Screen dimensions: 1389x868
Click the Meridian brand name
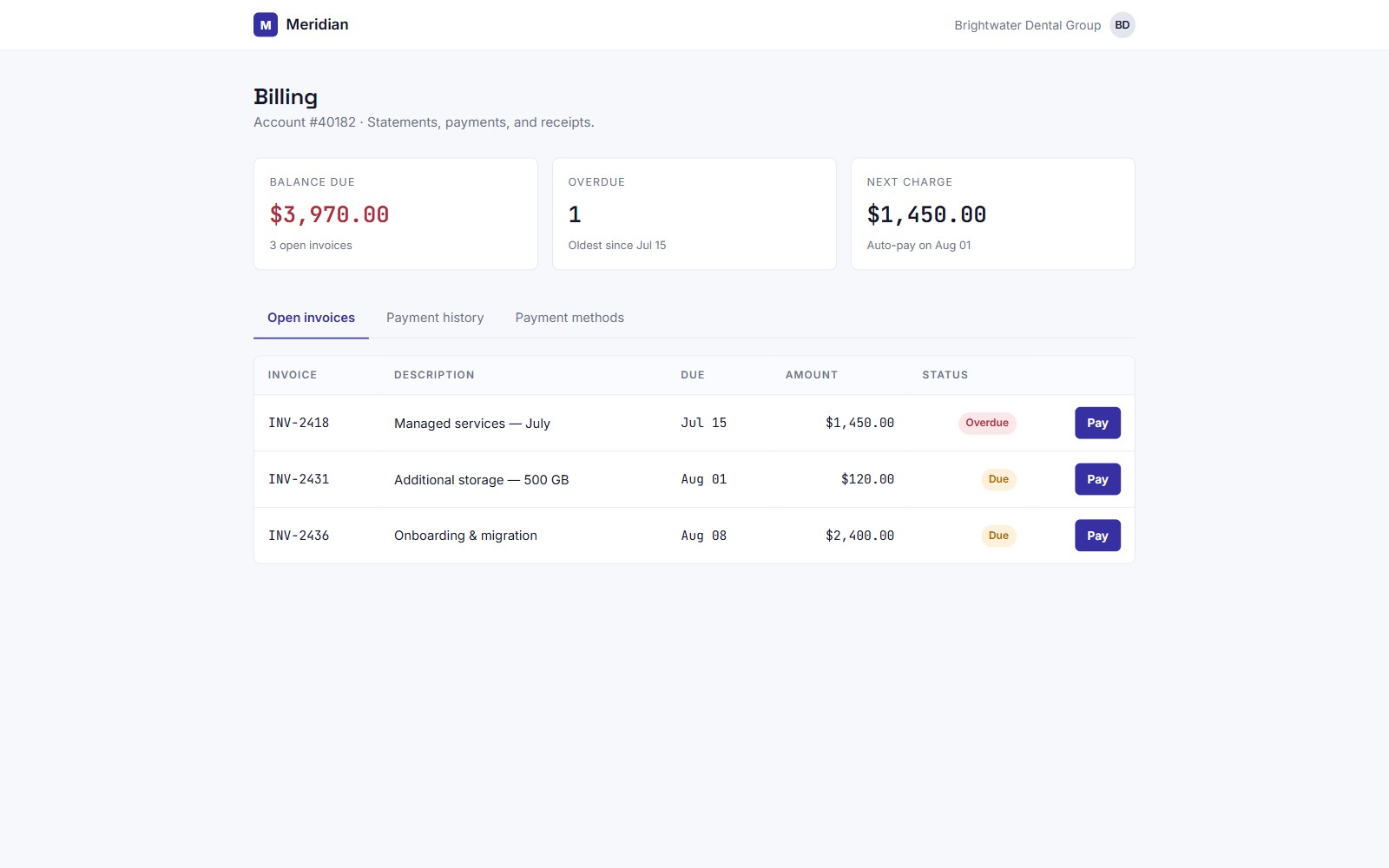coord(317,24)
